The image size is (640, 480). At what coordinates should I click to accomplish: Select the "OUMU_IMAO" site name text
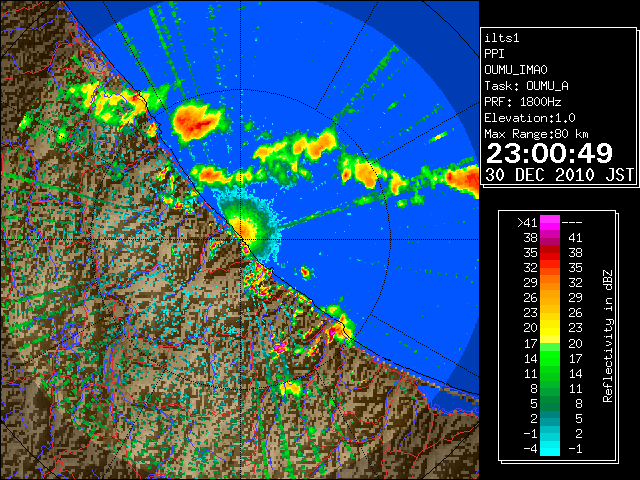pyautogui.click(x=516, y=70)
